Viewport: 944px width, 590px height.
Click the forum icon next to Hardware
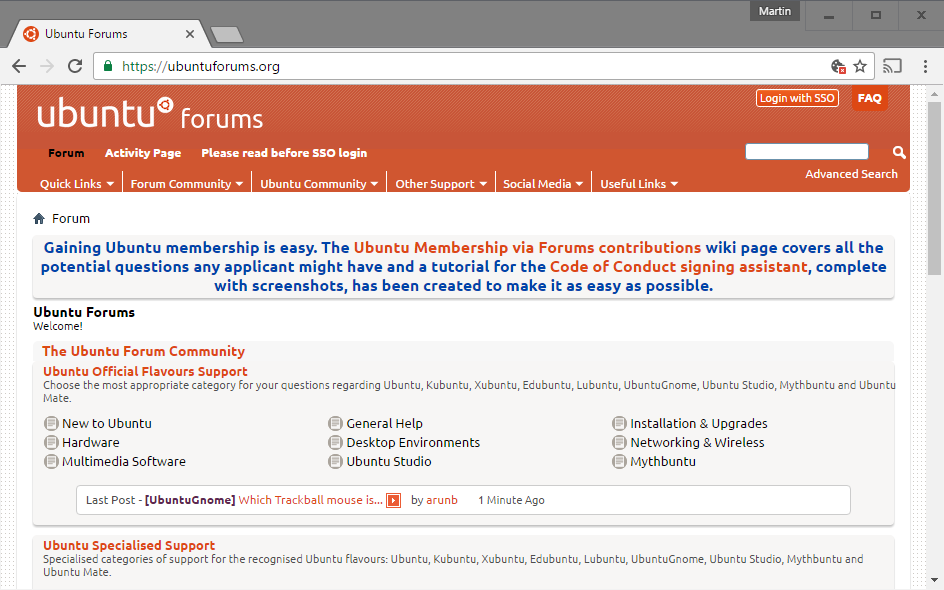point(51,442)
